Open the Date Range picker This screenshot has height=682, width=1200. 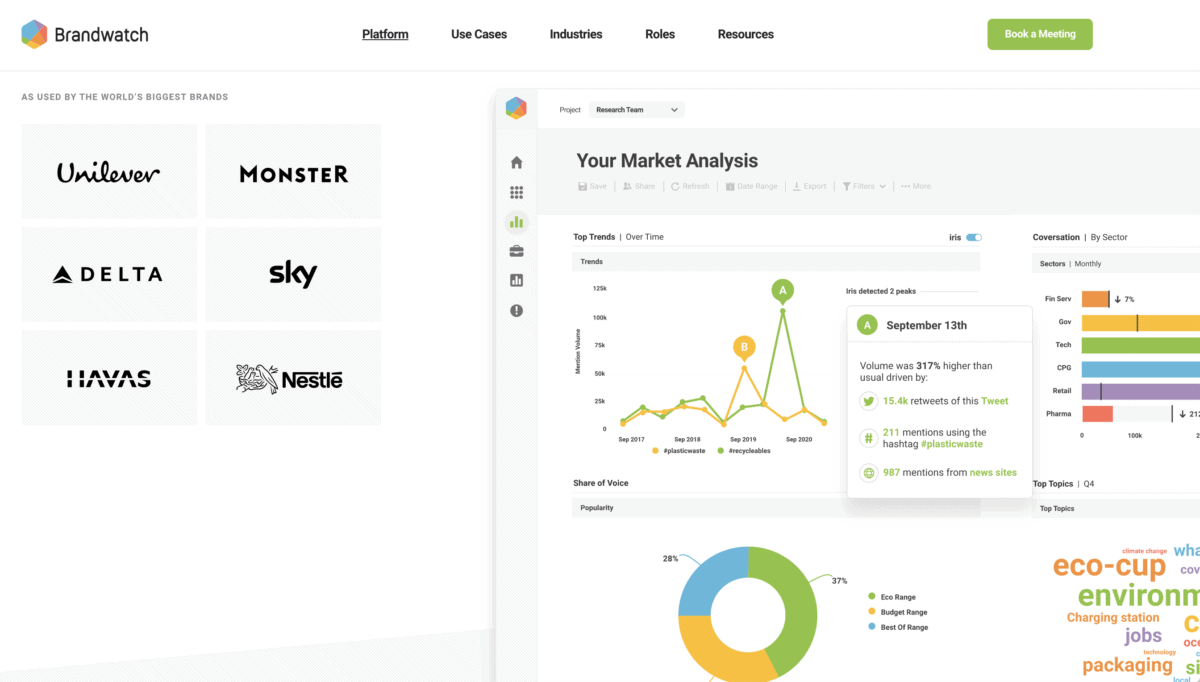click(751, 186)
